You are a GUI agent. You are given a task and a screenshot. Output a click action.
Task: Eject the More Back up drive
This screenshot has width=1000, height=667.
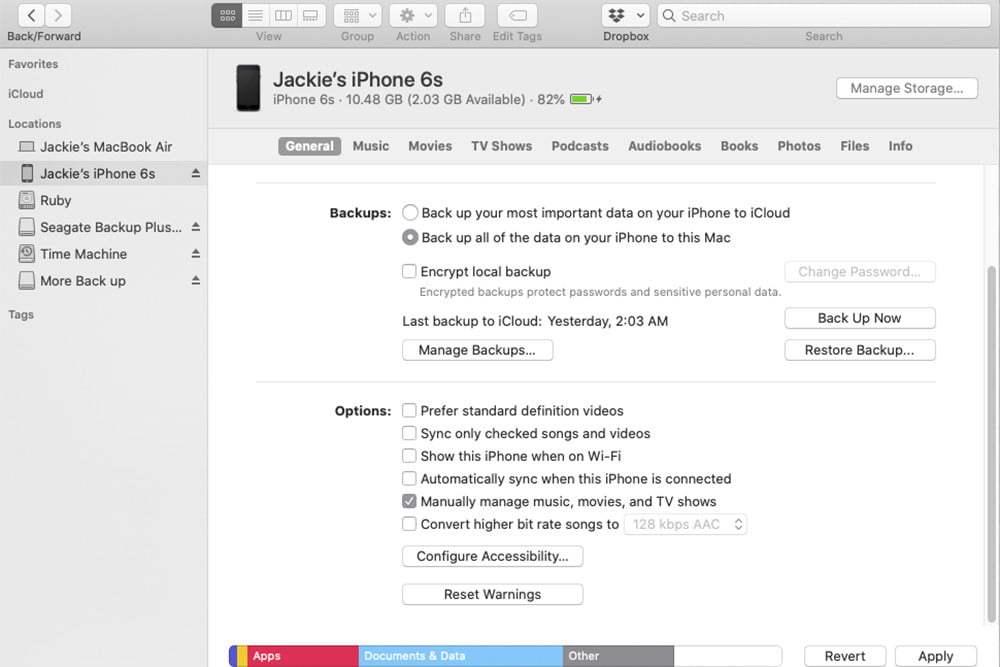[x=196, y=281]
